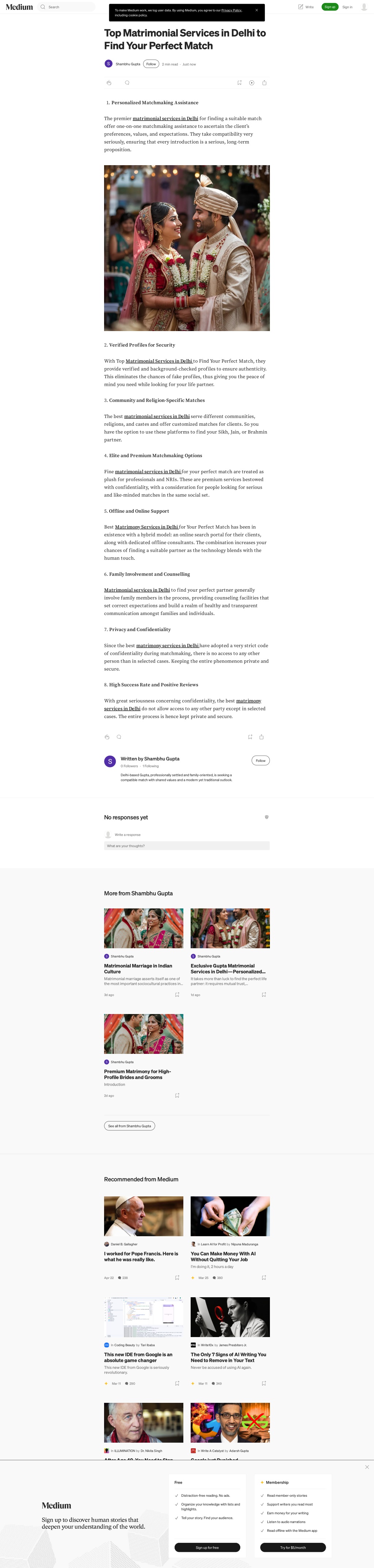
Task: Open the Sign in link in header
Action: point(347,7)
